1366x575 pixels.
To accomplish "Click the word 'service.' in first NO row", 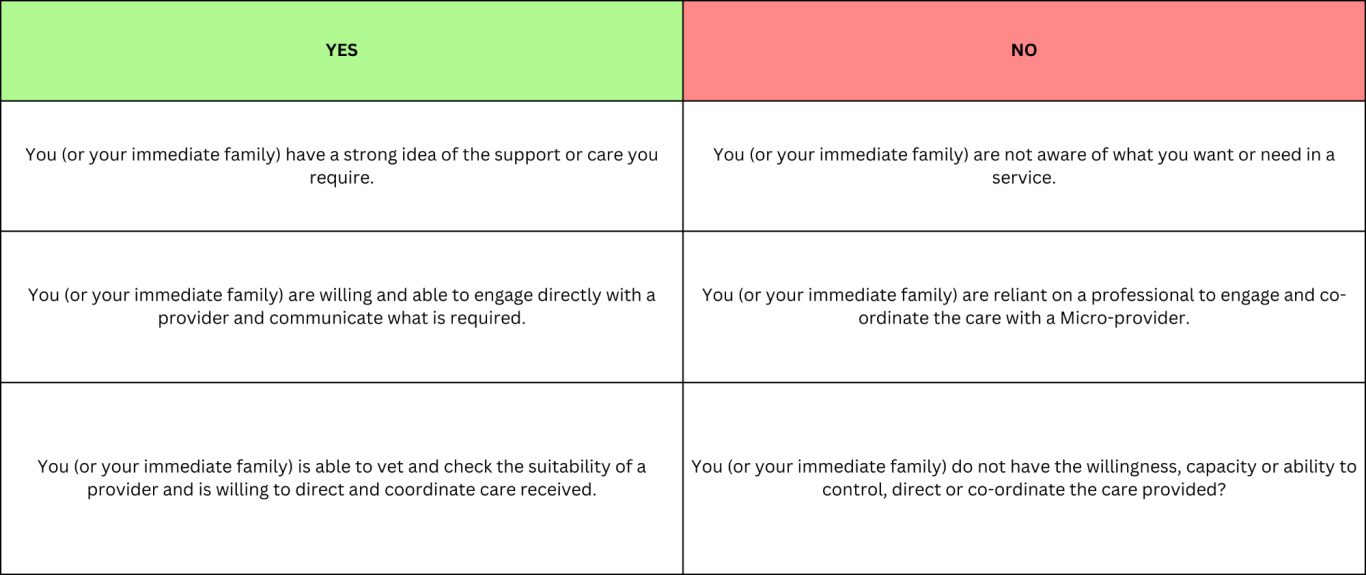I will point(1024,178).
